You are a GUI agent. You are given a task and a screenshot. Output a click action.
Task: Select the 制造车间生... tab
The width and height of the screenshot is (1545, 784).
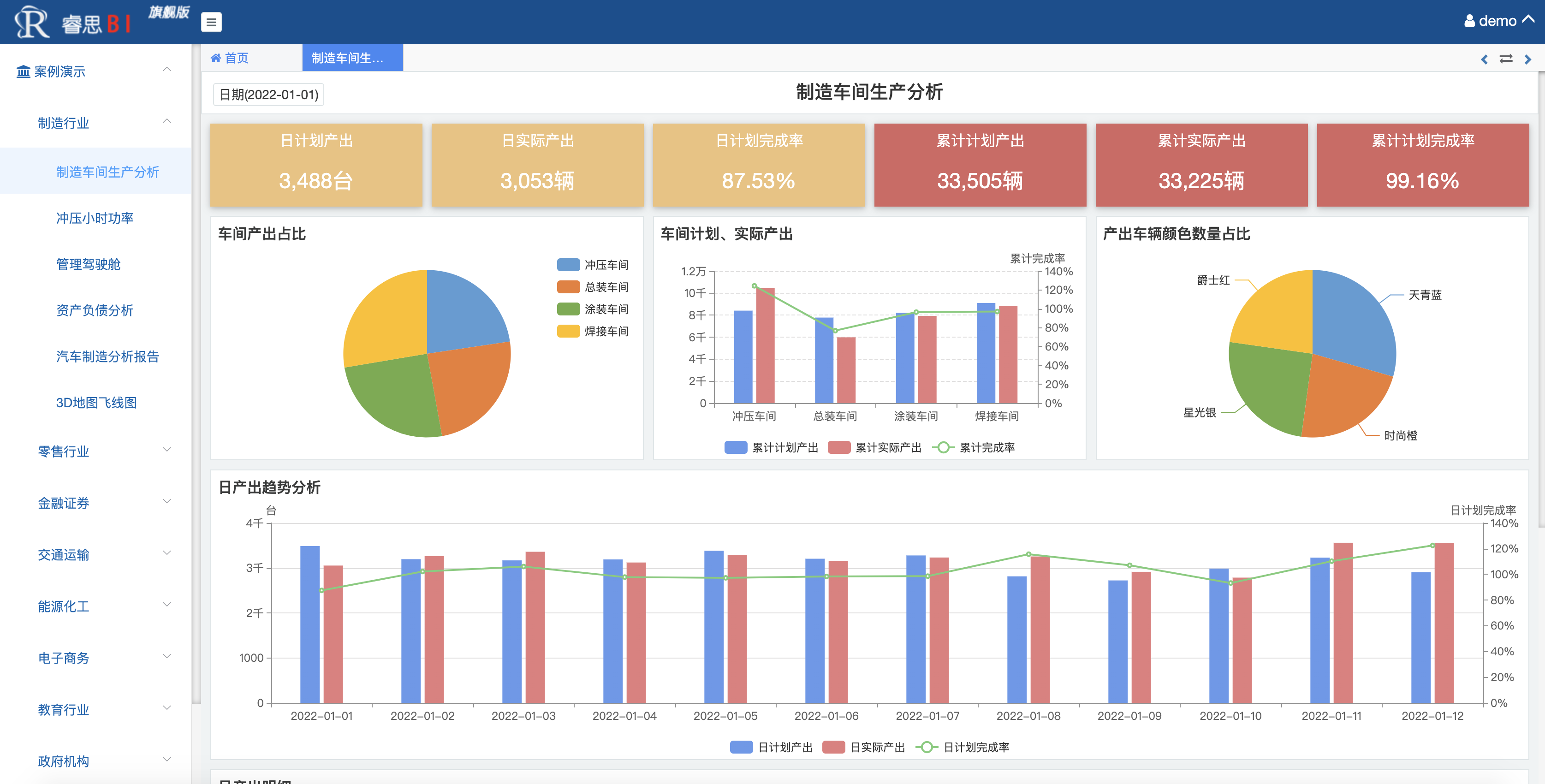click(x=352, y=58)
